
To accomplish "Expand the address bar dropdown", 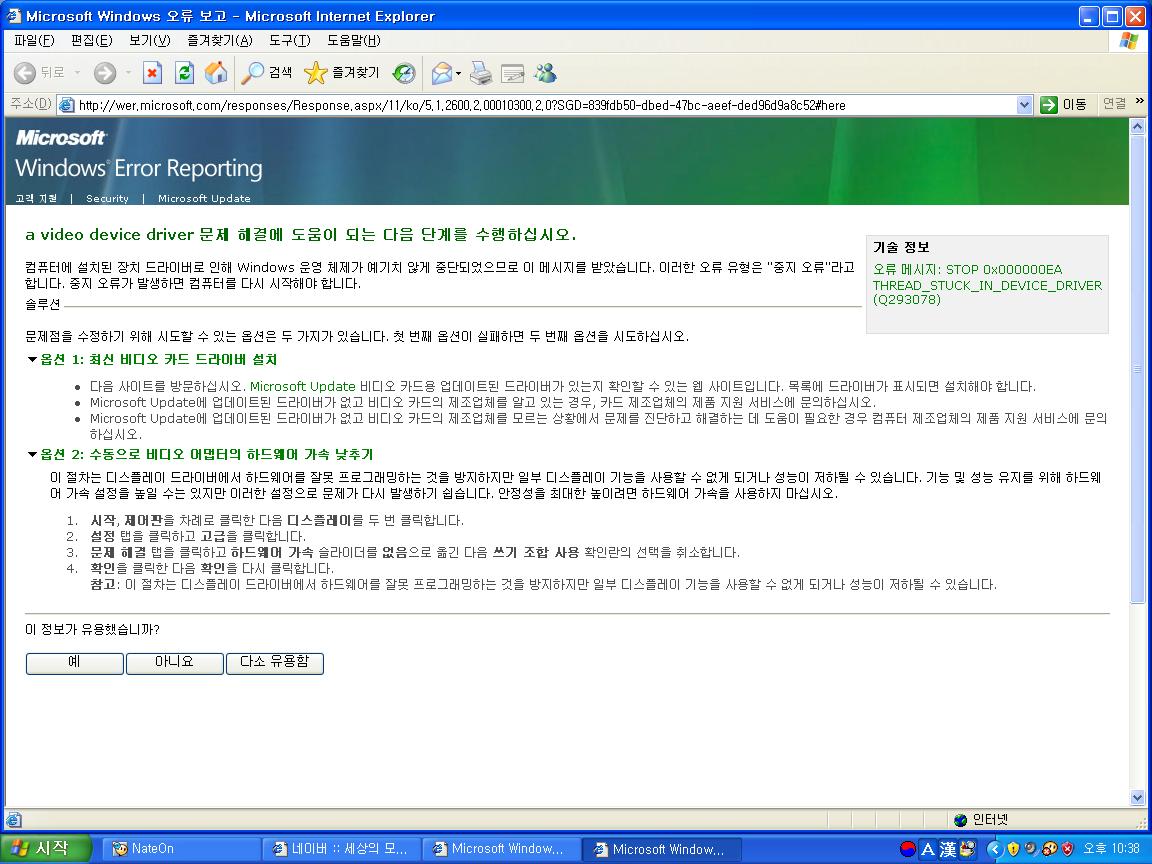I will 1025,105.
